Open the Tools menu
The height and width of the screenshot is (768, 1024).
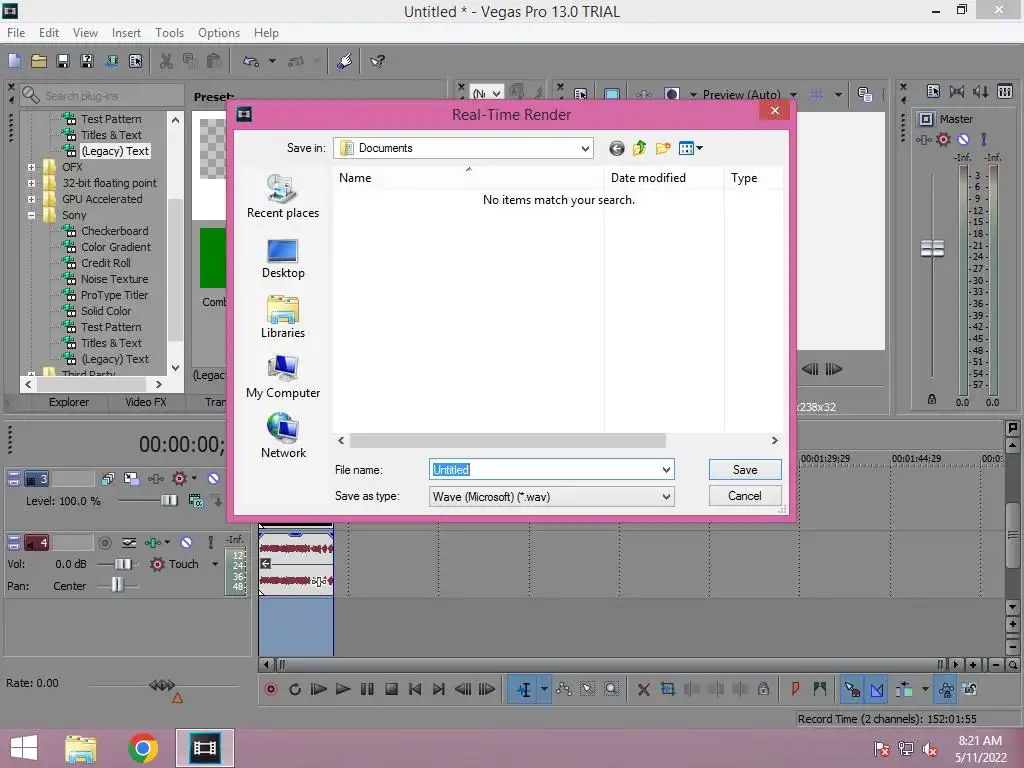[169, 33]
